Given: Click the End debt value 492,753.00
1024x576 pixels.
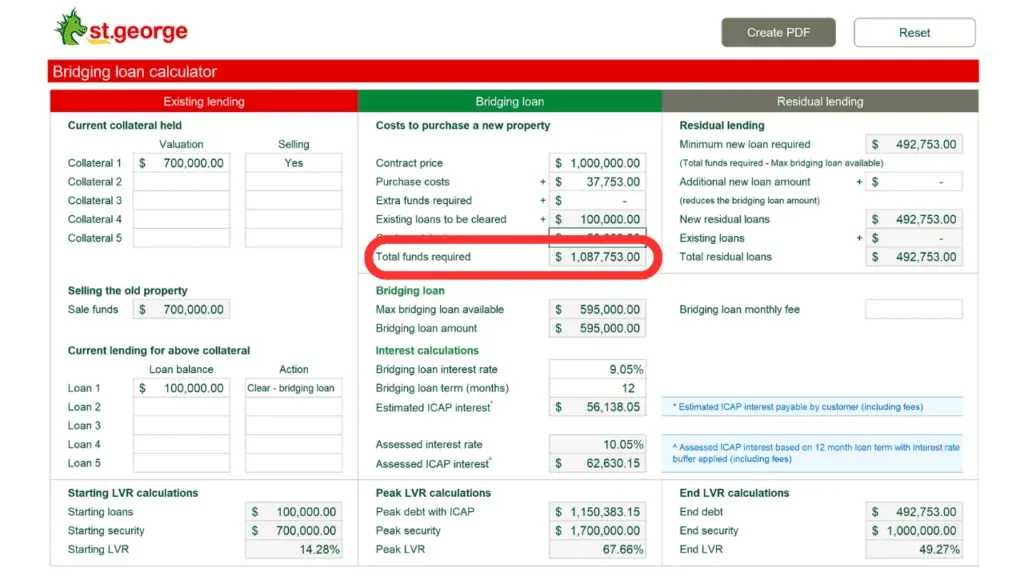Looking at the screenshot, I should (914, 512).
